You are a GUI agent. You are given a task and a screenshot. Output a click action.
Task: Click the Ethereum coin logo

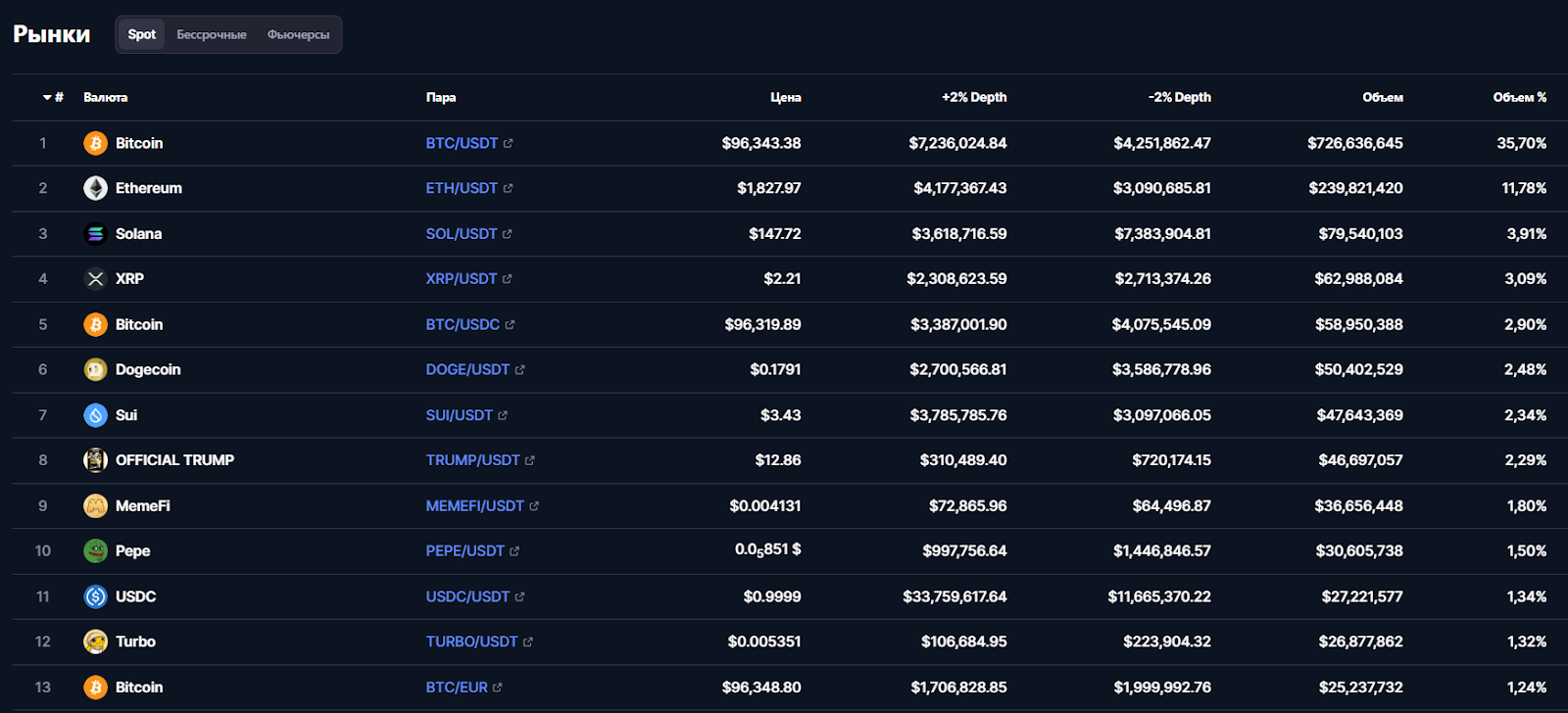[x=95, y=188]
